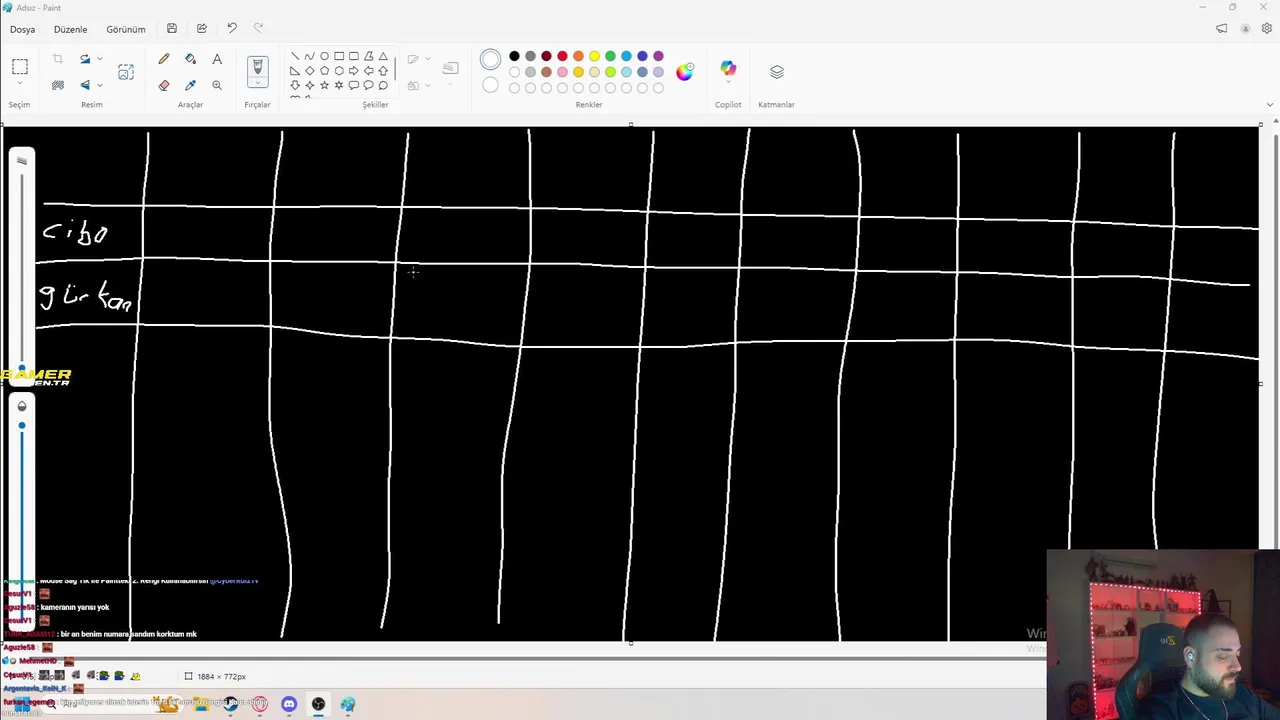Open Discord from the taskbar

(289, 704)
